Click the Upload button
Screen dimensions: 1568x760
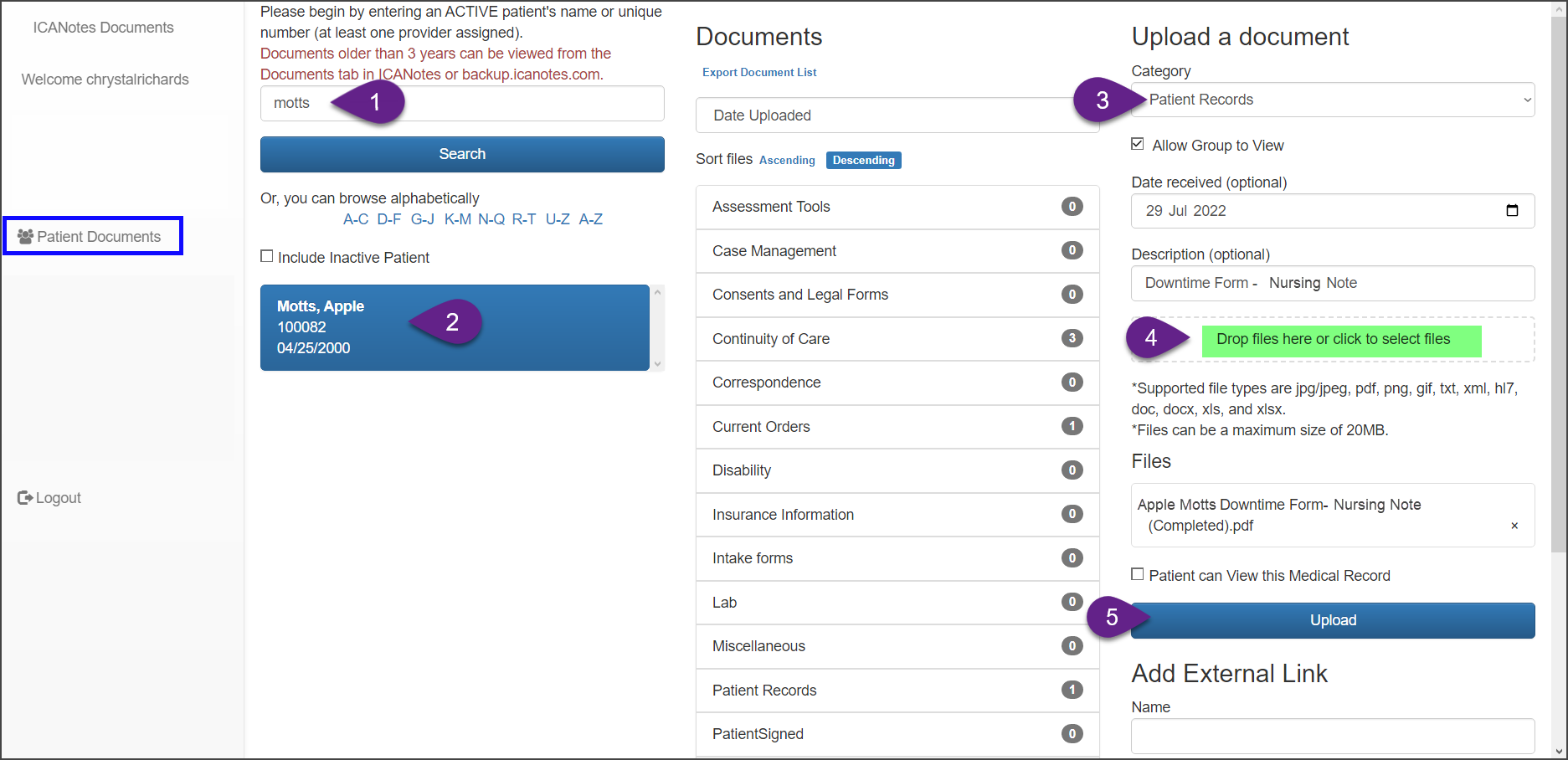pyautogui.click(x=1332, y=620)
